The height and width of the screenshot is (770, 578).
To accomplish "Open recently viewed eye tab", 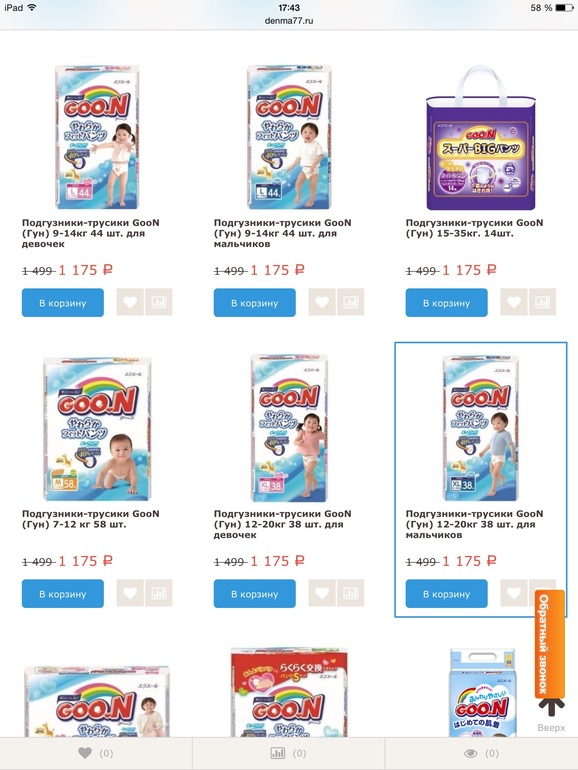I will tap(482, 753).
